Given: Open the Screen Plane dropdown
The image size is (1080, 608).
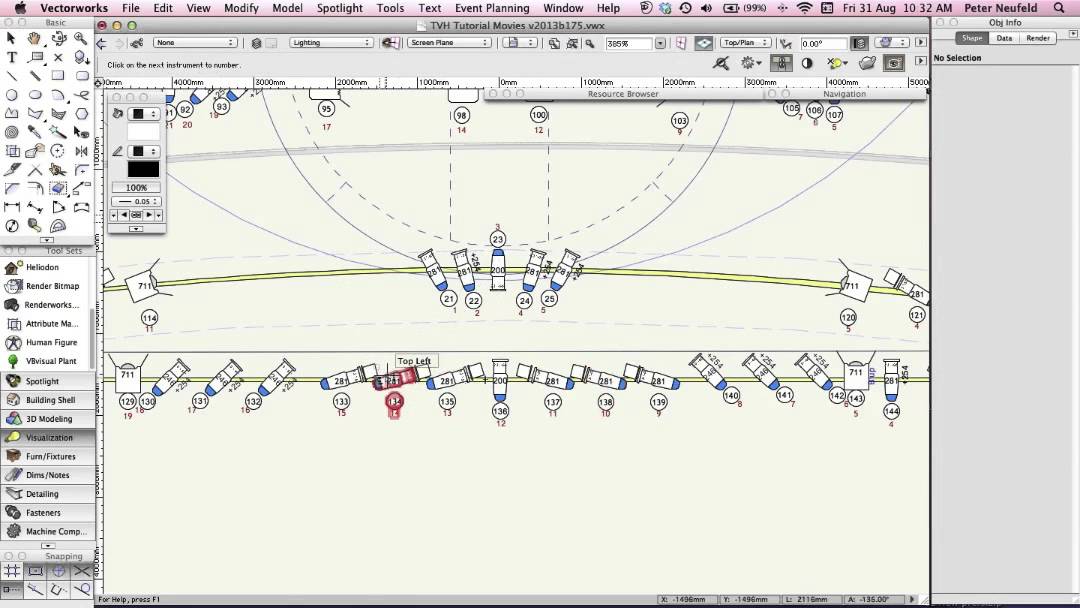Looking at the screenshot, I should (x=449, y=43).
